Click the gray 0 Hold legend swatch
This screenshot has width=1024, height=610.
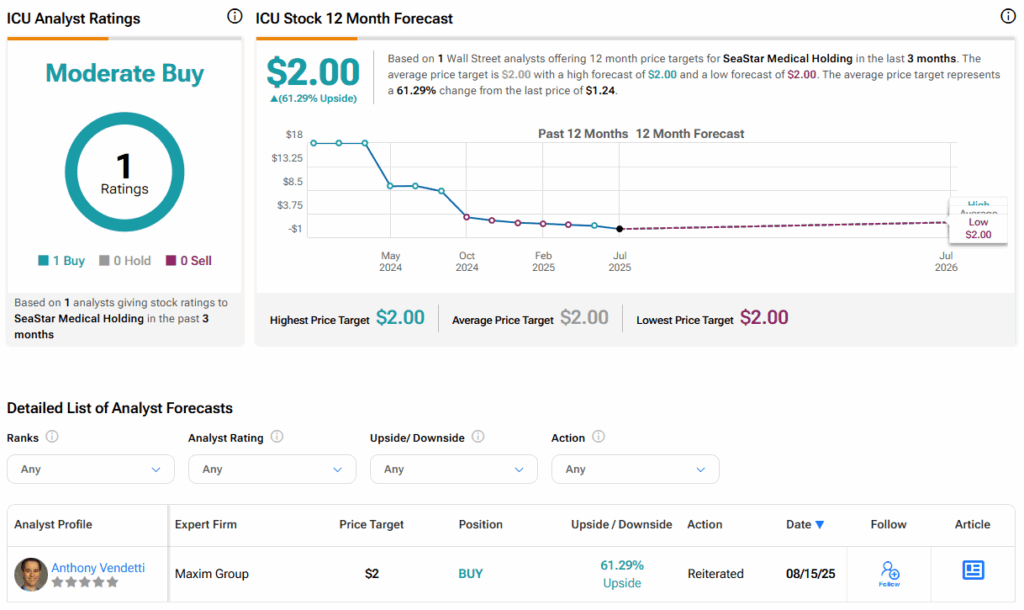pyautogui.click(x=104, y=261)
